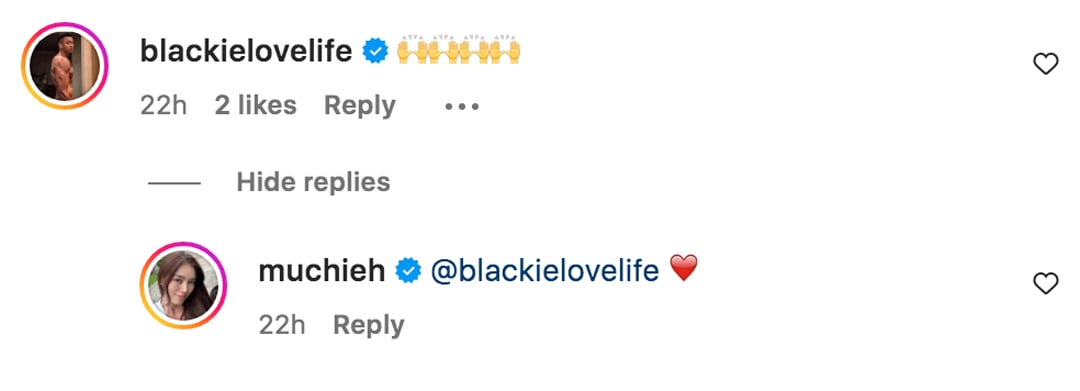Reply to blackielovelife's comment
This screenshot has width=1080, height=391.
[x=360, y=106]
